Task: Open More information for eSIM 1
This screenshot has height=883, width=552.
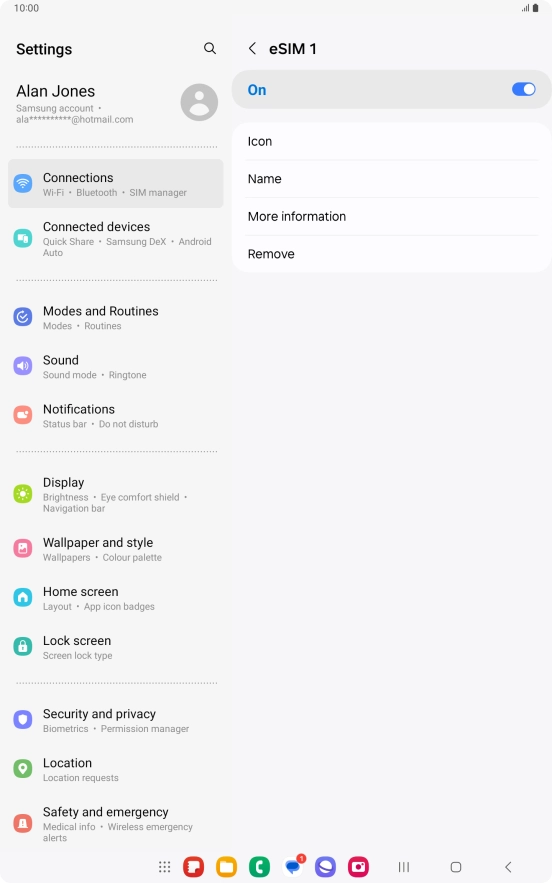Action: coord(391,216)
